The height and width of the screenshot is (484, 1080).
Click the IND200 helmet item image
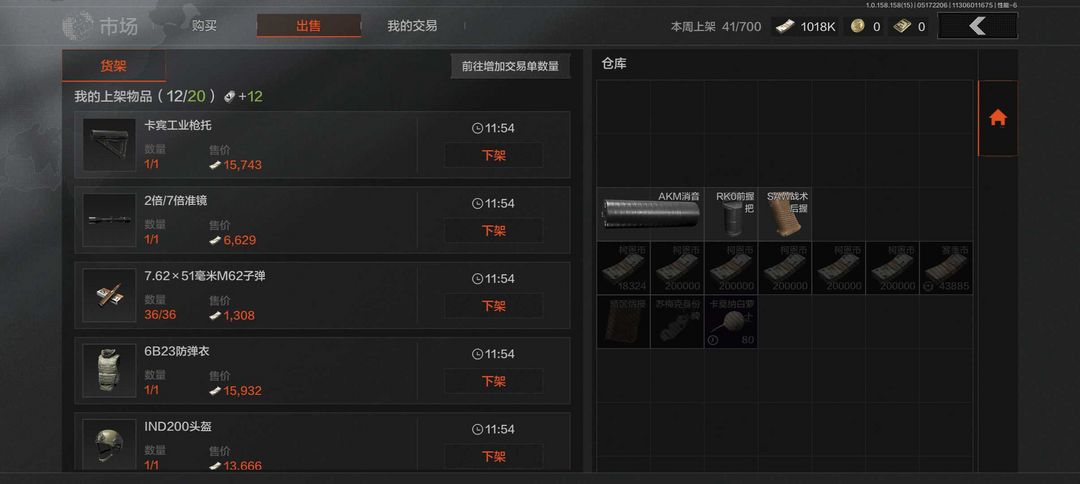tap(110, 445)
